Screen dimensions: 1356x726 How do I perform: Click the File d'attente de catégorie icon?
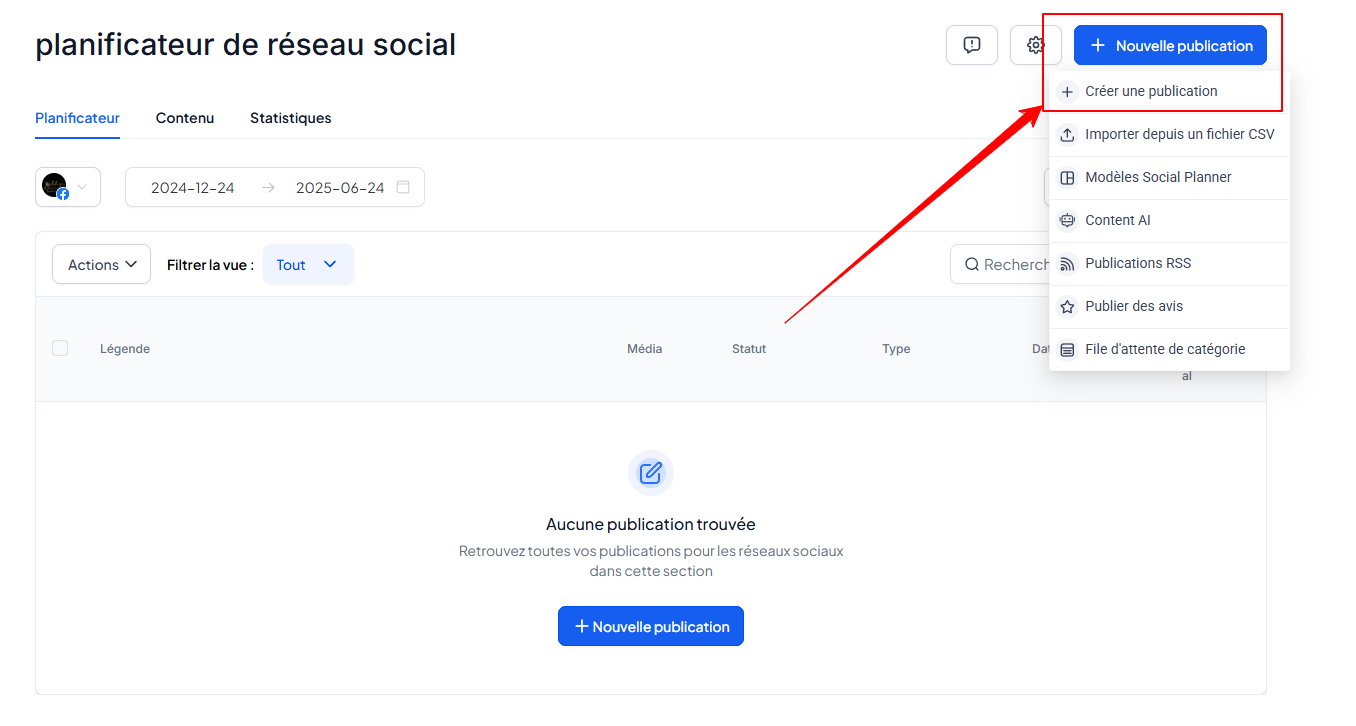click(x=1067, y=349)
